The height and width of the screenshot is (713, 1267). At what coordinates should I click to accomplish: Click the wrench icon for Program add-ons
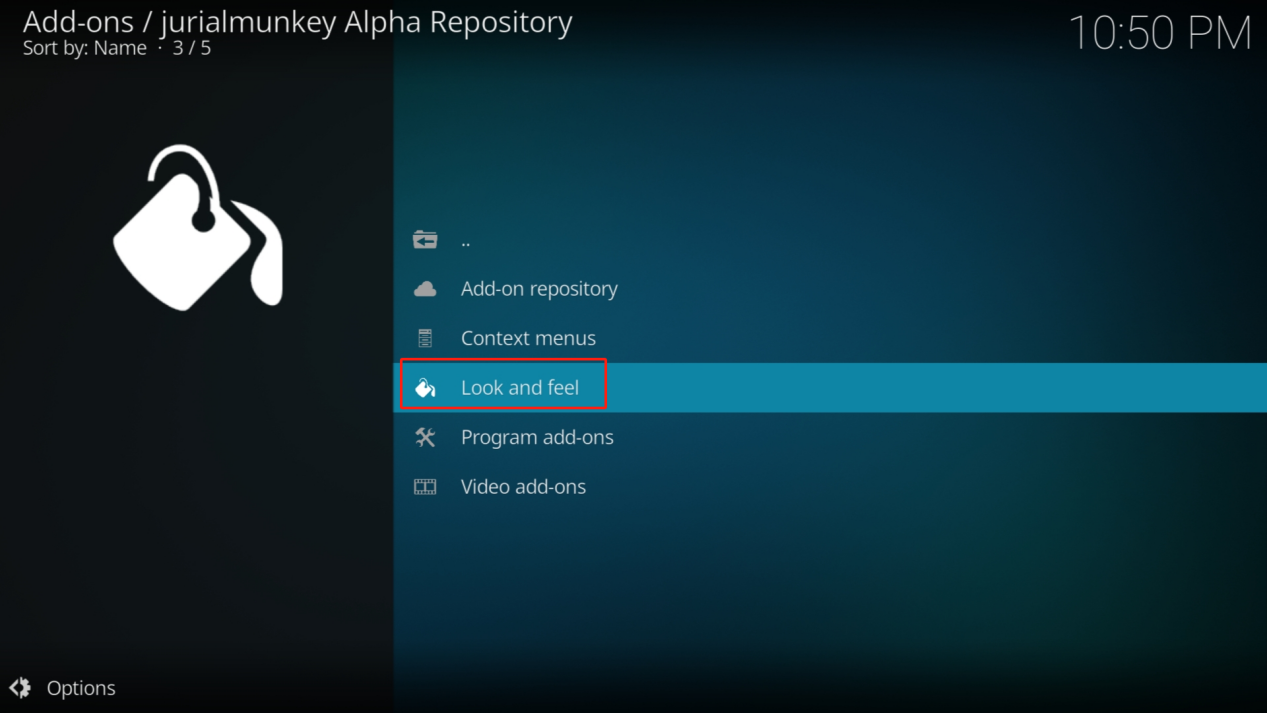425,437
